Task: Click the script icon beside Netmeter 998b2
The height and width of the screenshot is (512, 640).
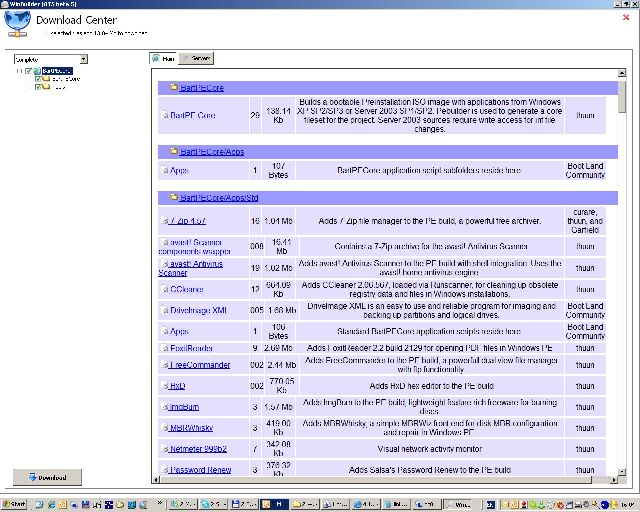Action: 165,449
